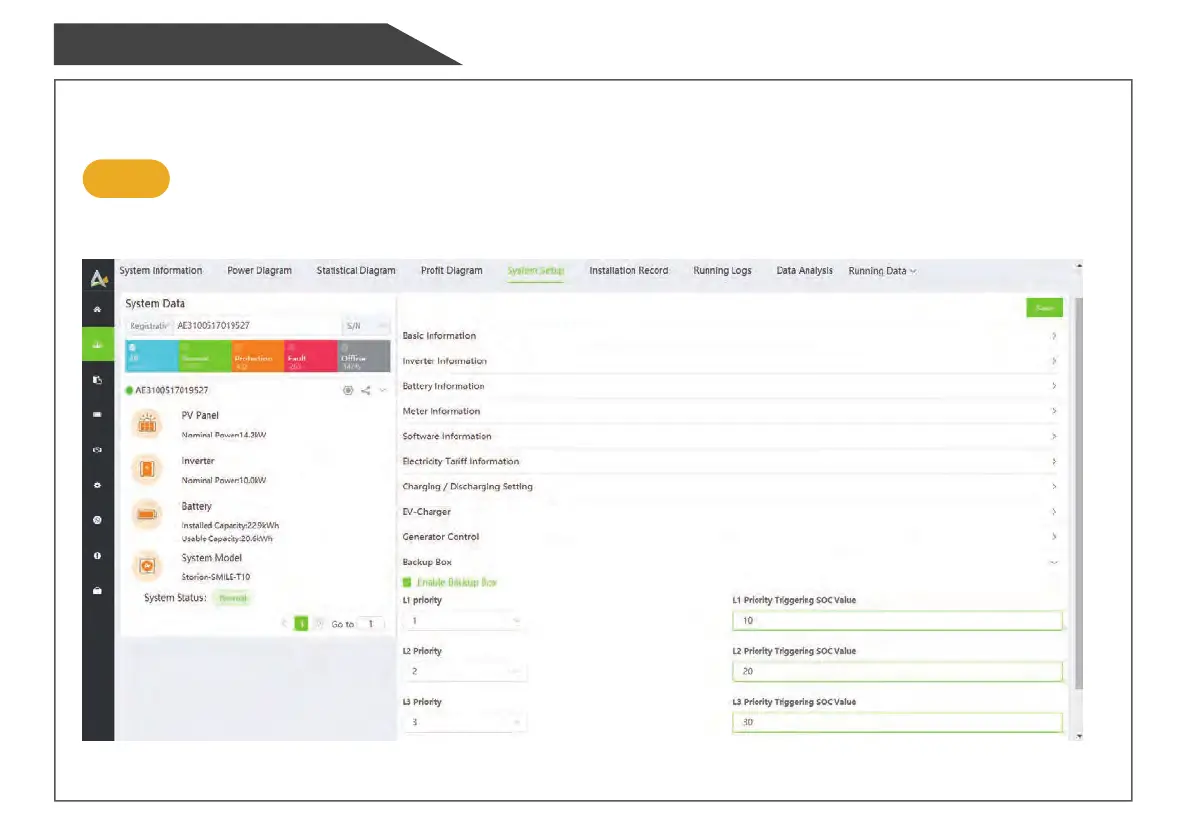The height and width of the screenshot is (839, 1191).
Task: Expand chevron beside AE3100517019527 entry
Action: coord(383,390)
